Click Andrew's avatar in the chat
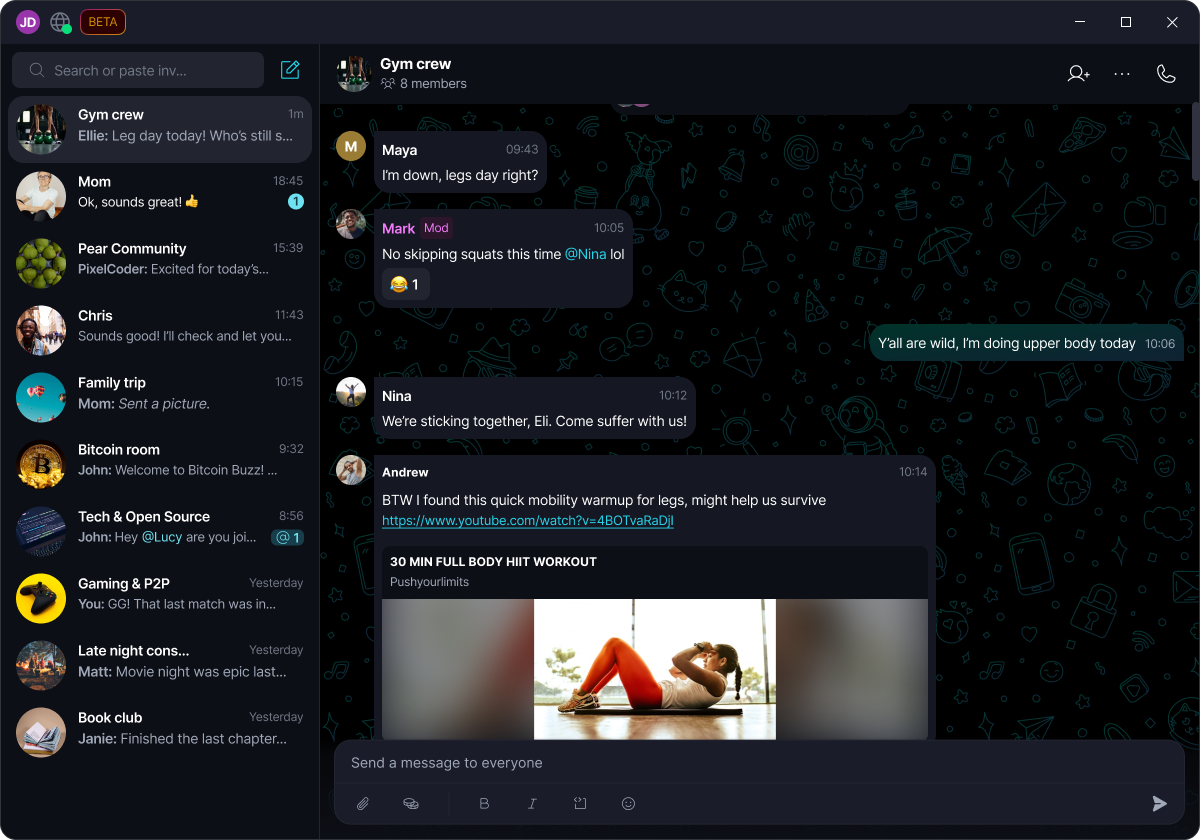This screenshot has height=840, width=1200. pyautogui.click(x=351, y=470)
